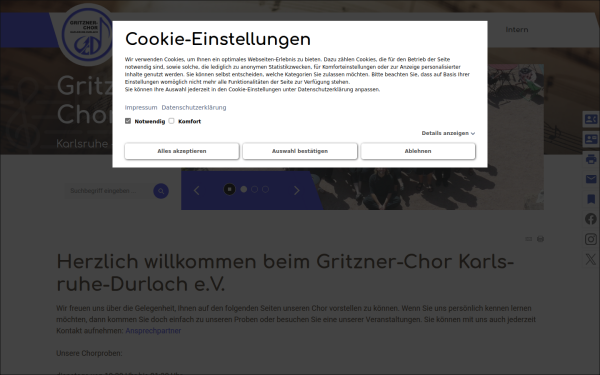Open the Impressum link

(141, 108)
